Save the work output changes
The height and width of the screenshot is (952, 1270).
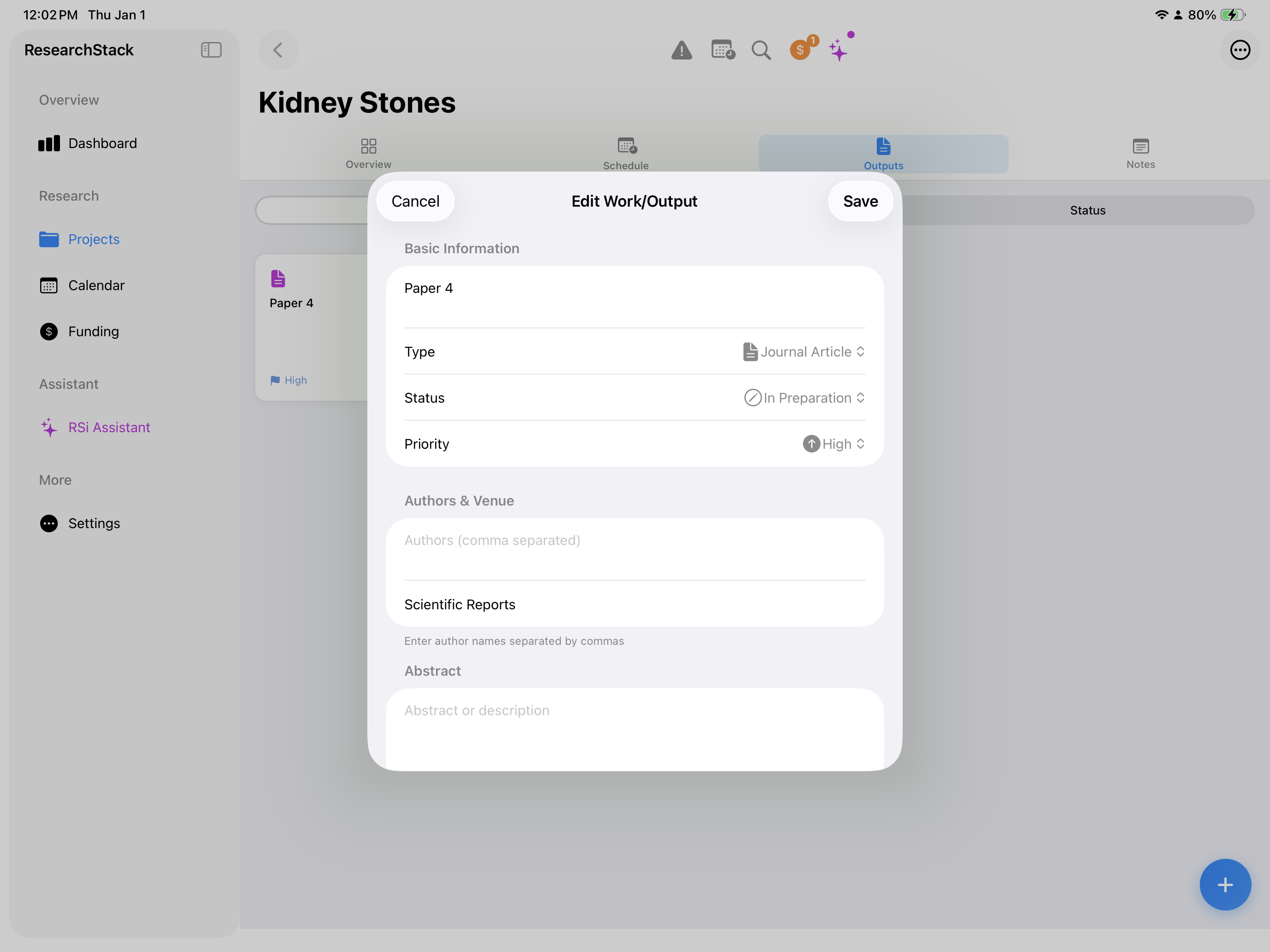[860, 202]
